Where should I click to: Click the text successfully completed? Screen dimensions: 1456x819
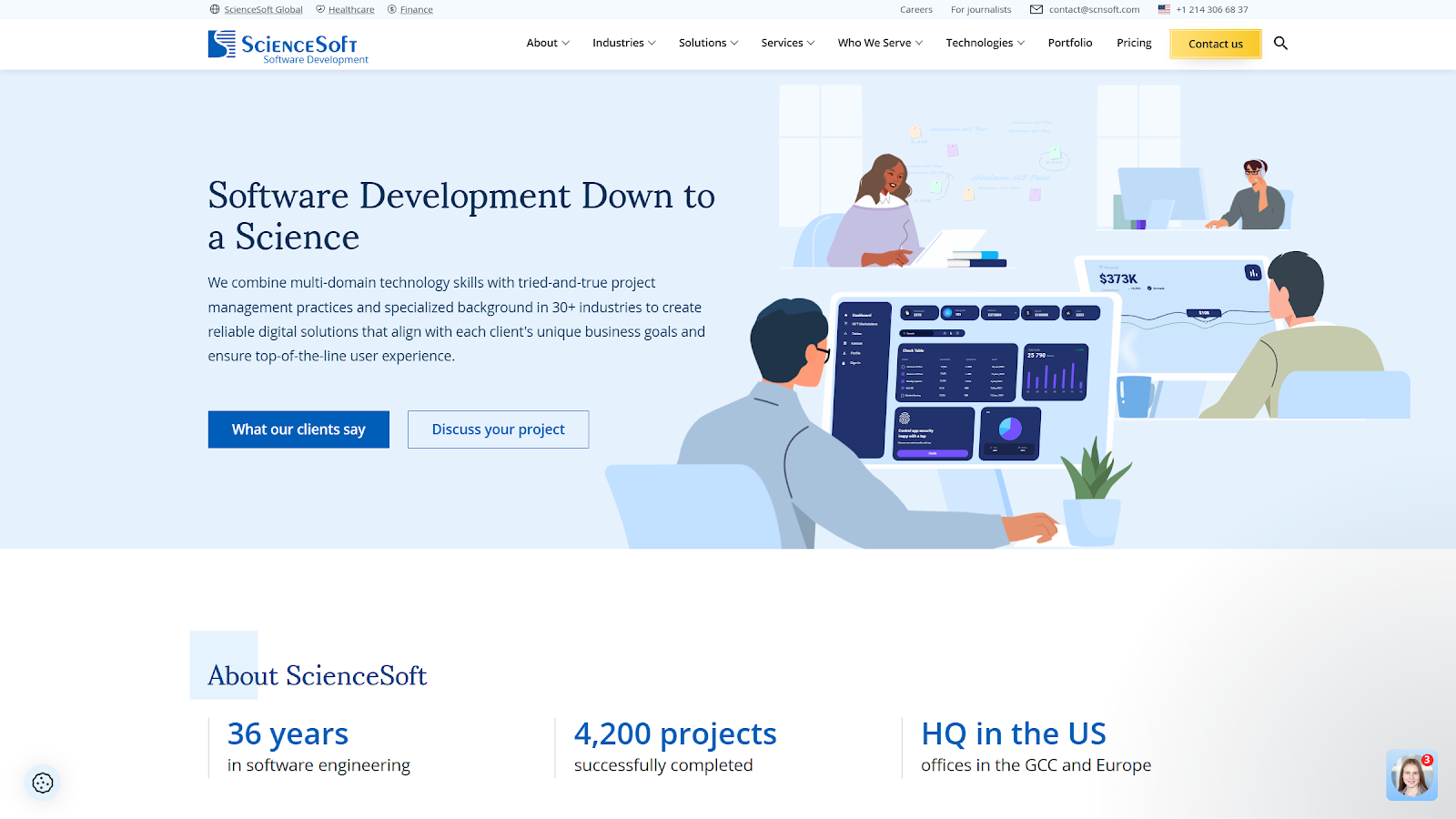tap(663, 765)
